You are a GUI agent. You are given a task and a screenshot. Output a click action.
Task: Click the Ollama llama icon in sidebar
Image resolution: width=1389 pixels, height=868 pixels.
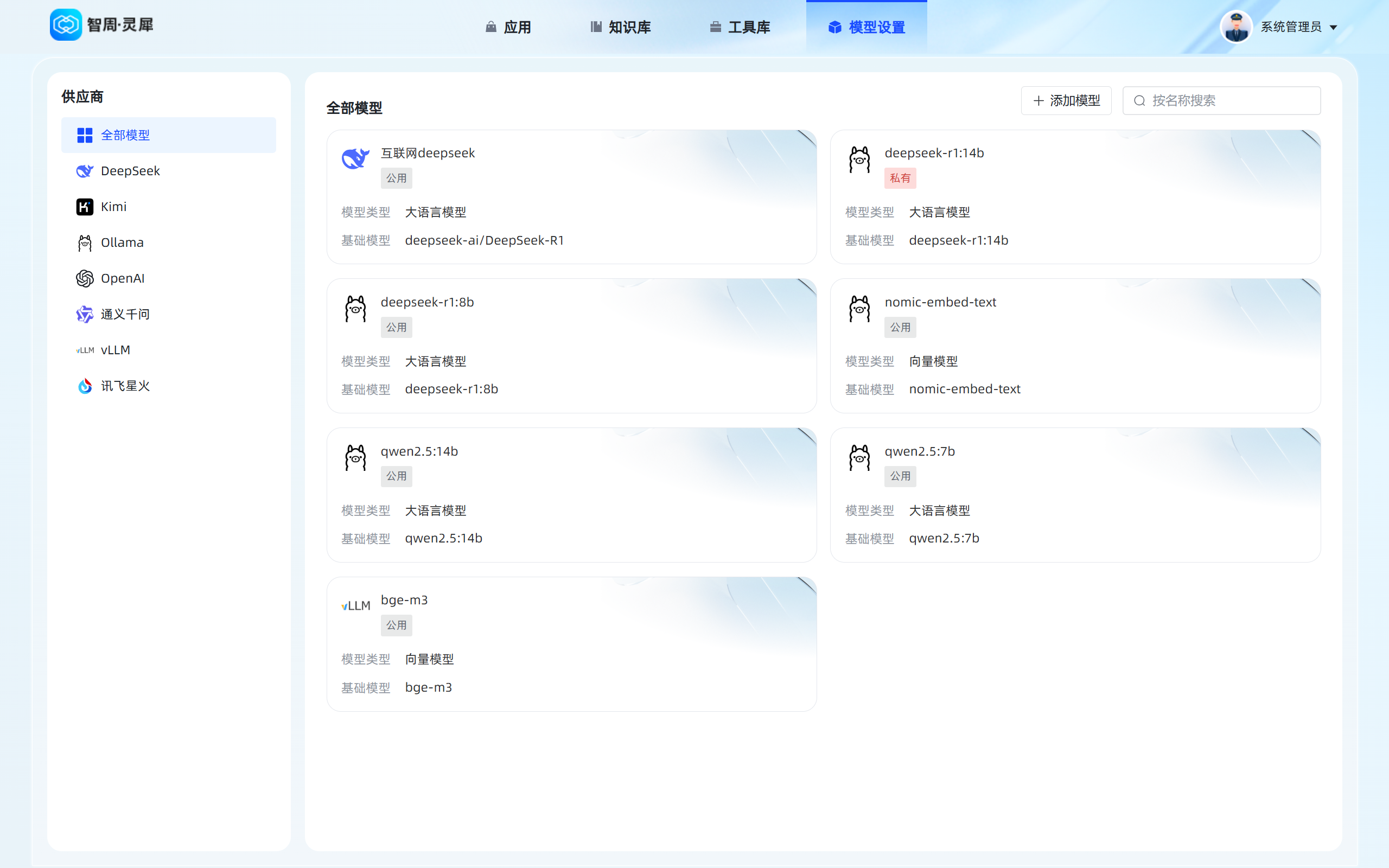click(x=85, y=243)
